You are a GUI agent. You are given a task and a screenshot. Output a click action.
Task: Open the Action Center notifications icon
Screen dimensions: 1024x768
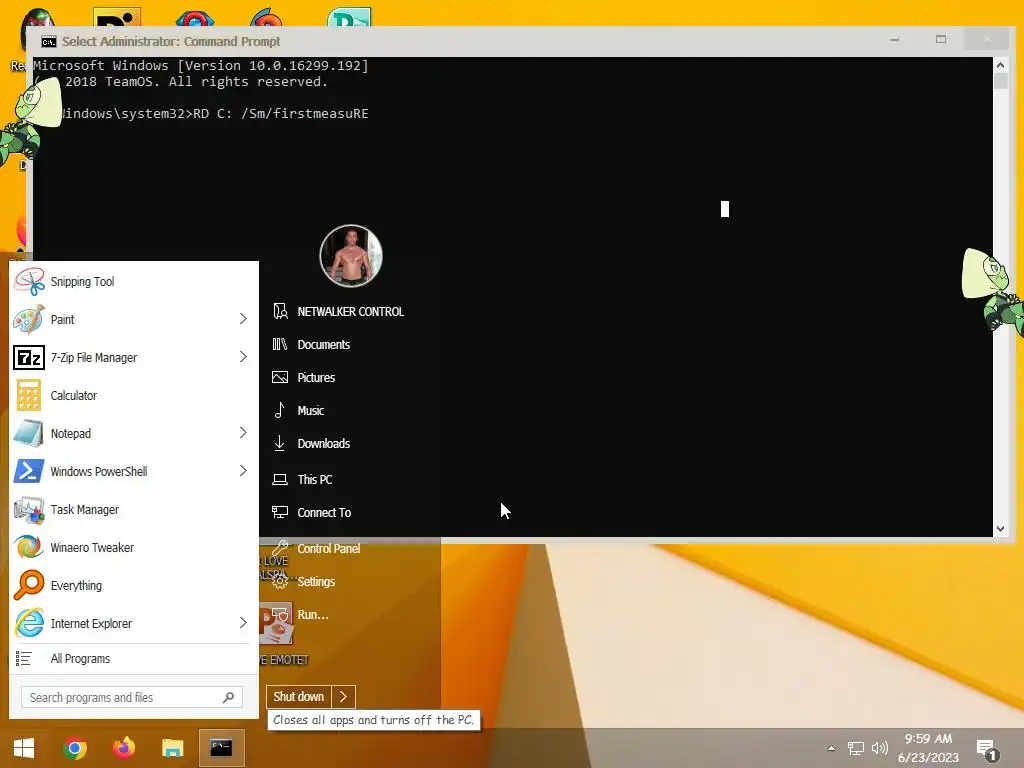[987, 748]
